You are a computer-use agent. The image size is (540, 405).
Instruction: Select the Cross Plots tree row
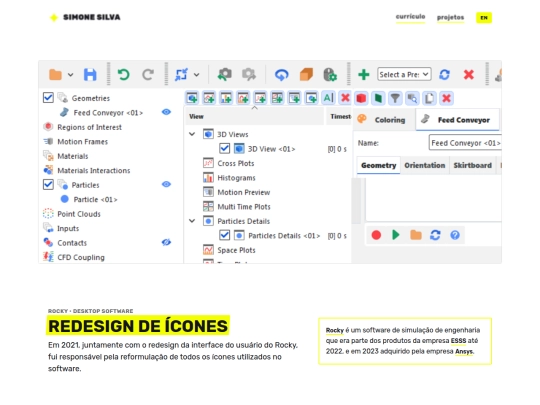click(229, 163)
